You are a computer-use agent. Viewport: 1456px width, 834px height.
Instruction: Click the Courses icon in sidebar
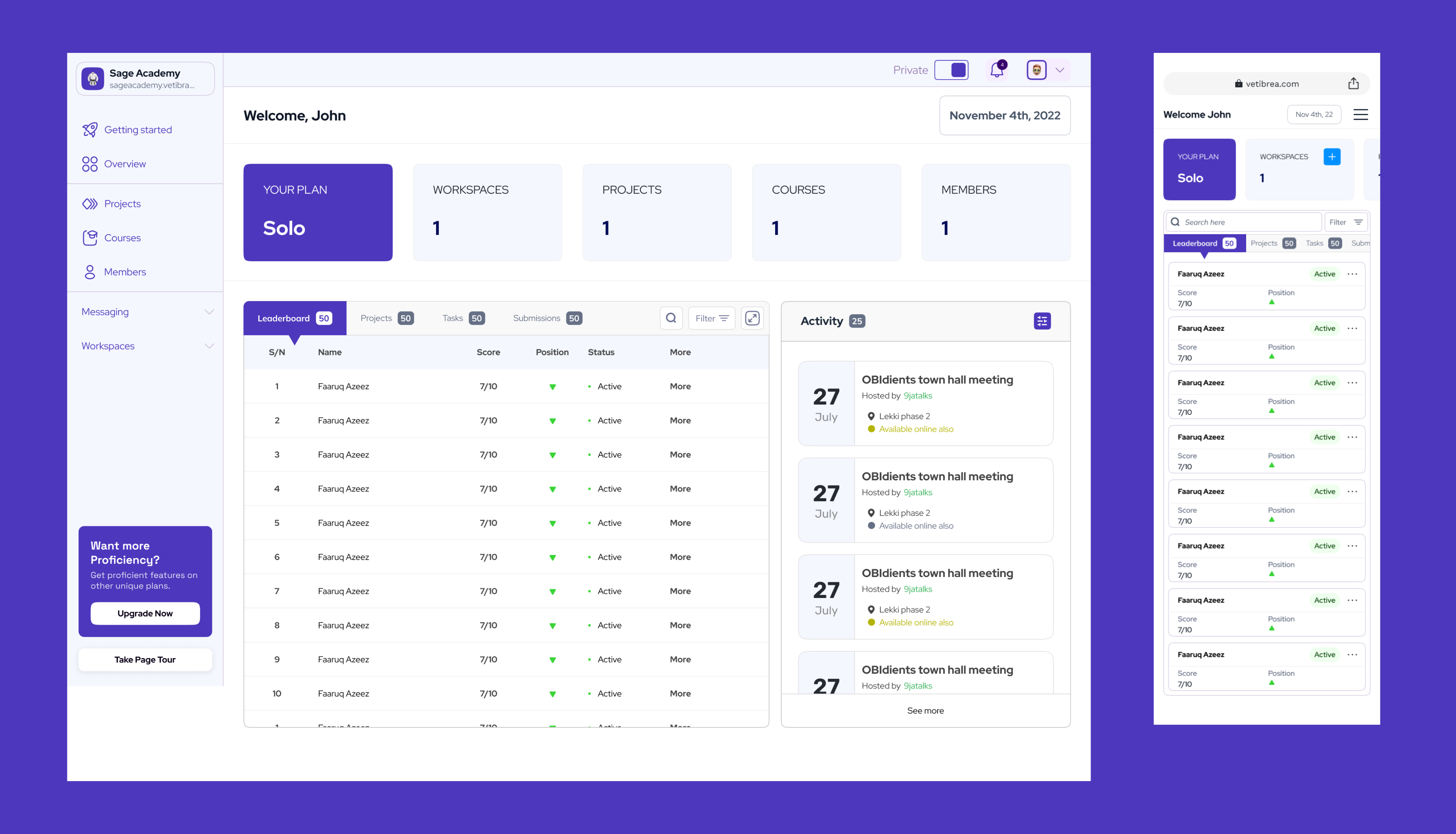(x=90, y=238)
